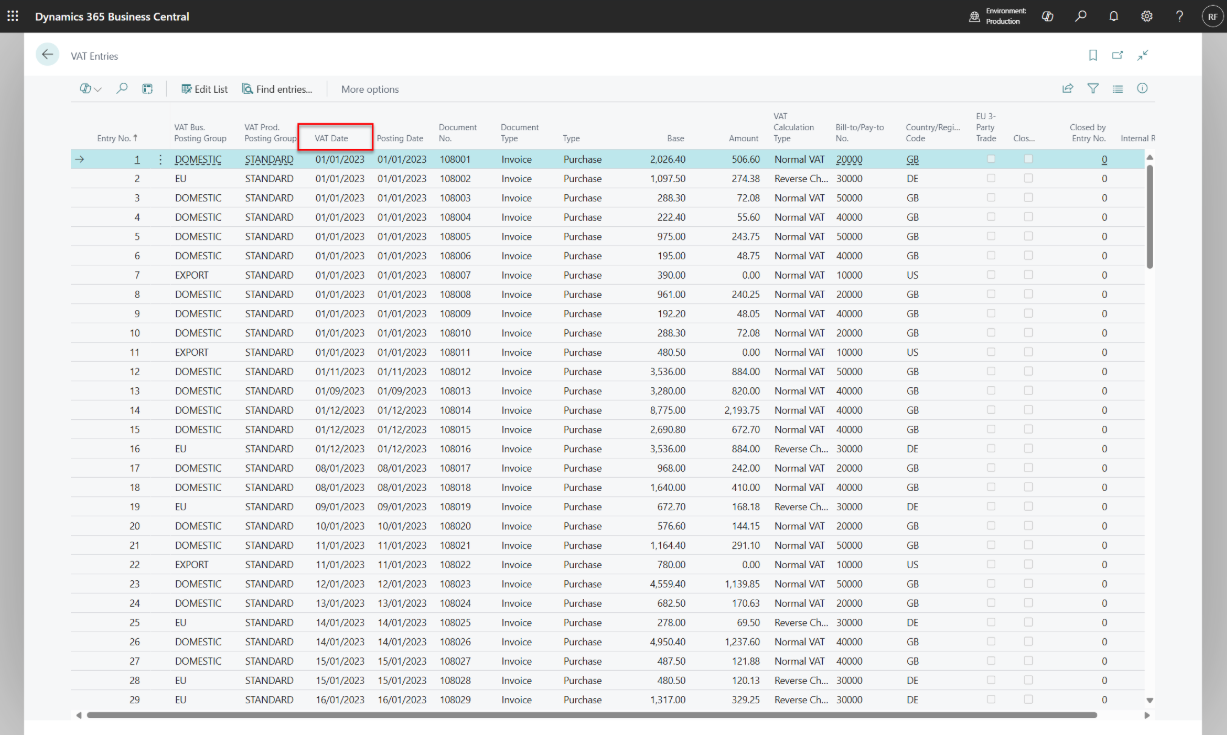Screen dimensions: 1227x735
Task: Open the Share icon in the action bar
Action: [1068, 89]
